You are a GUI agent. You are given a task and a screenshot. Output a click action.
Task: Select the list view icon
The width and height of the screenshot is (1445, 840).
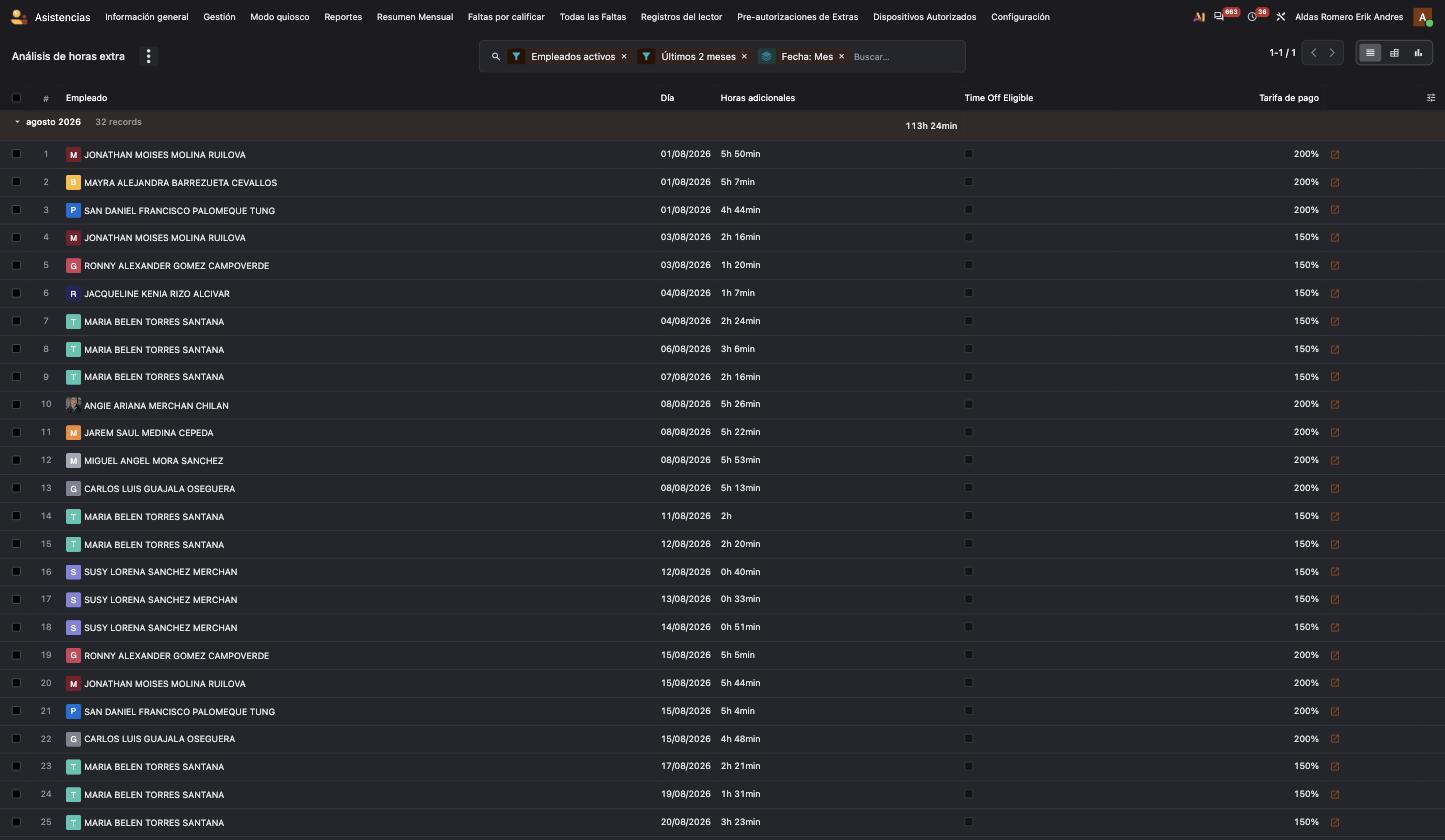(1370, 53)
